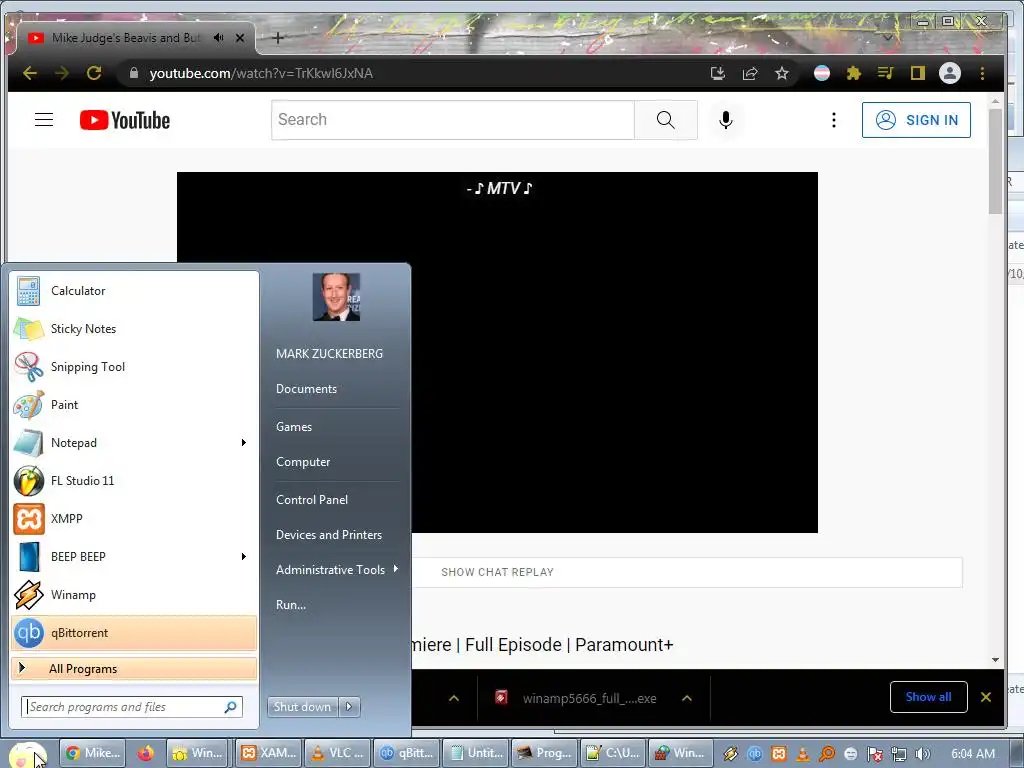The width and height of the screenshot is (1024, 768).
Task: Click SHOW CHAT REPLAY
Action: pyautogui.click(x=497, y=572)
